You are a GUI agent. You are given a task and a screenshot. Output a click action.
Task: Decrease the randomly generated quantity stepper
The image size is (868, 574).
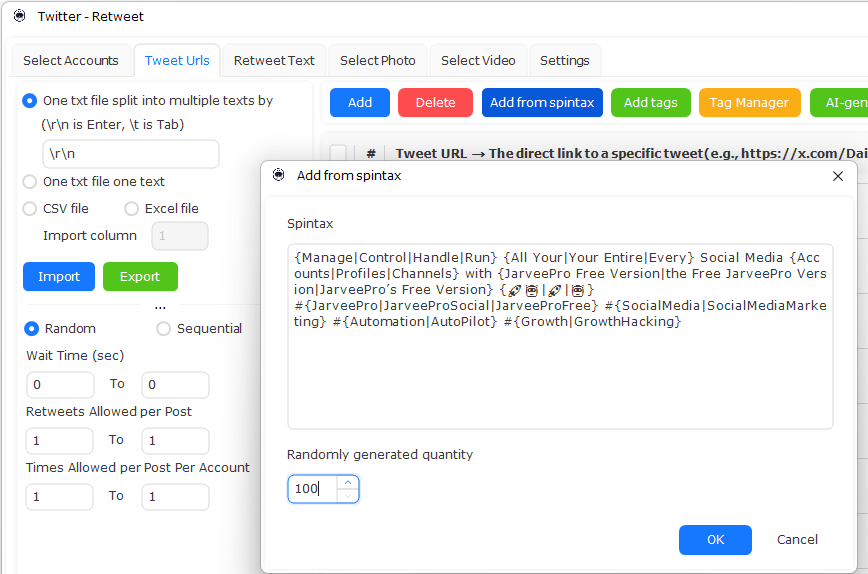[x=347, y=496]
